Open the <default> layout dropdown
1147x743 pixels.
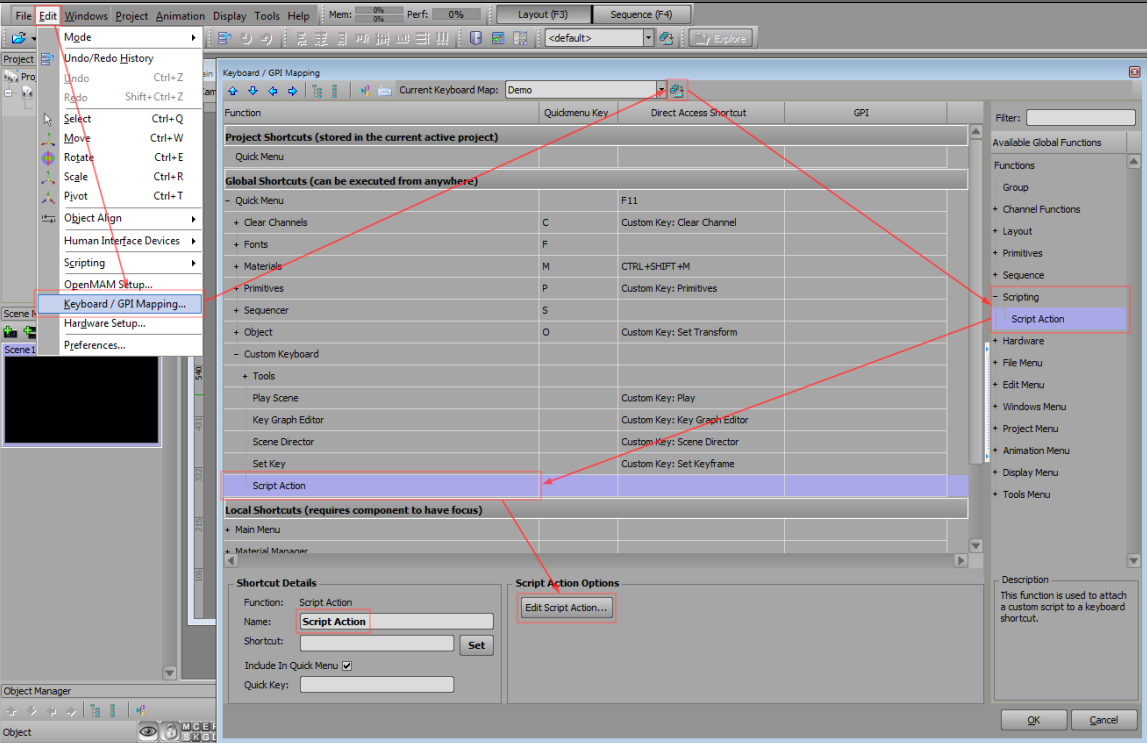point(647,38)
